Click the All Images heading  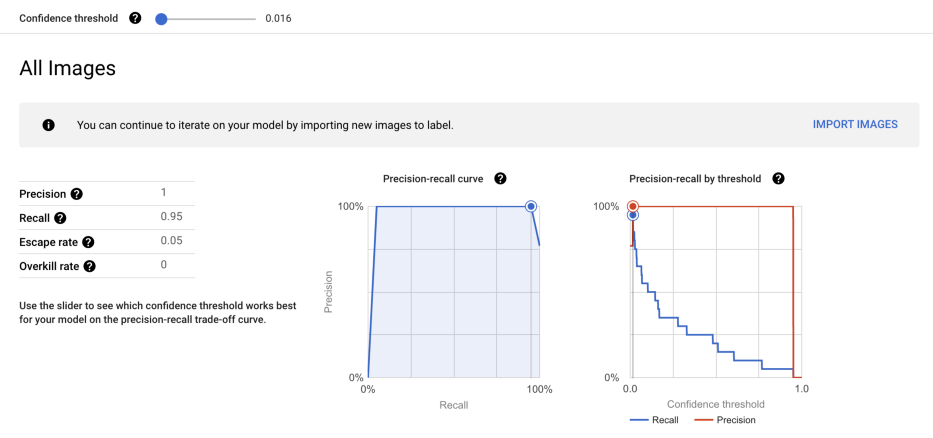[67, 69]
